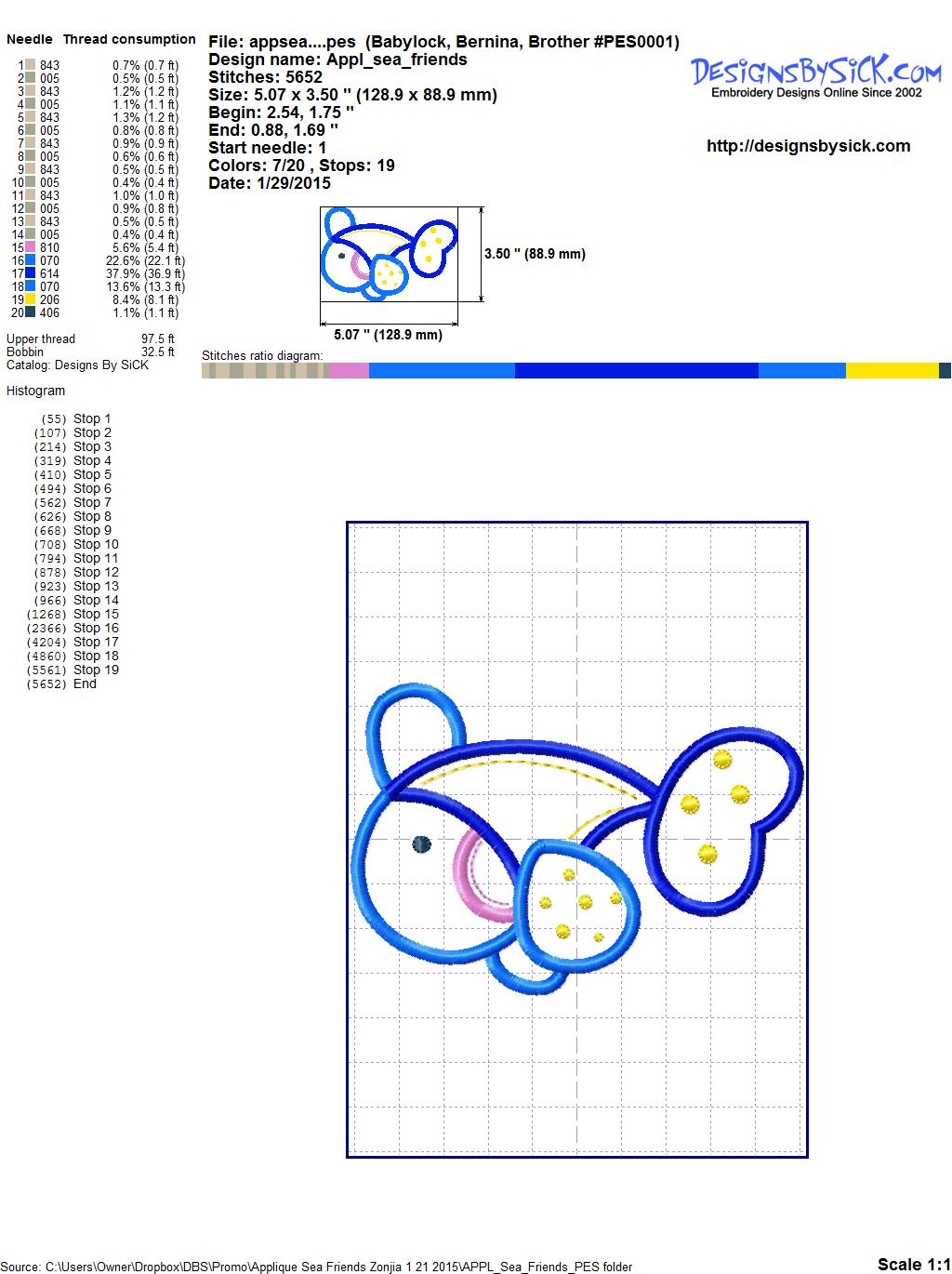
Task: Open the http://designsbysick.com link
Action: (808, 146)
